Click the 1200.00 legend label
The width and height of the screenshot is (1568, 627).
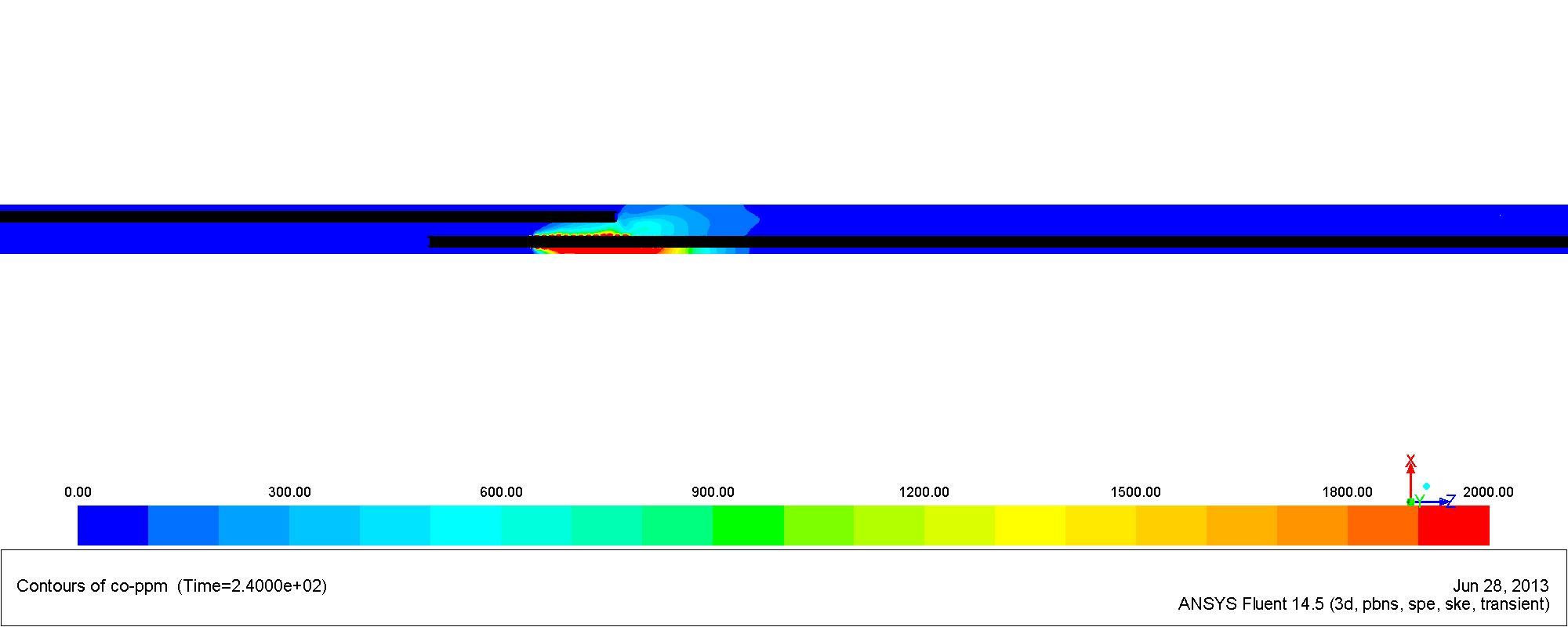pyautogui.click(x=924, y=492)
